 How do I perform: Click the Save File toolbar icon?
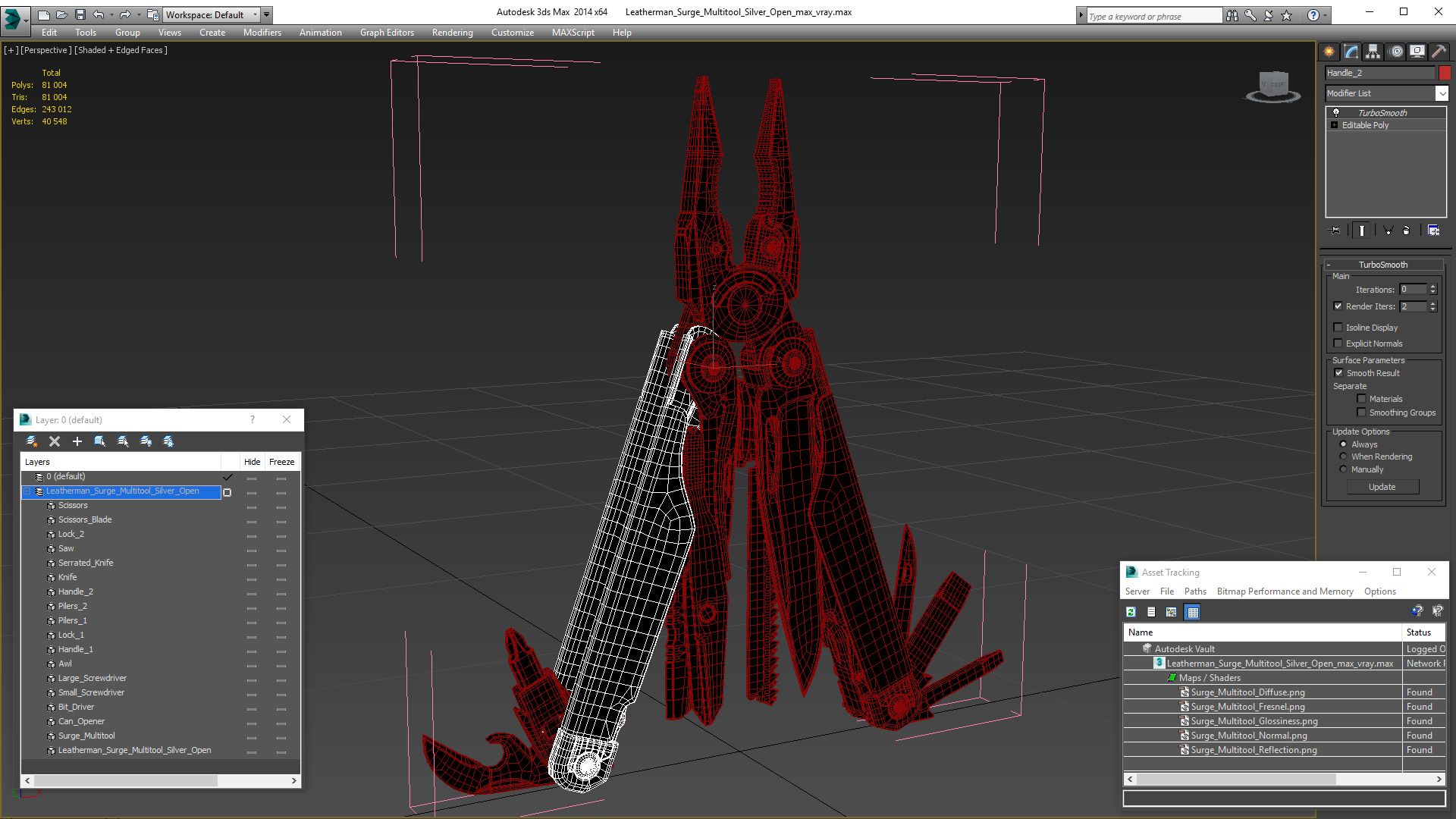pyautogui.click(x=80, y=14)
